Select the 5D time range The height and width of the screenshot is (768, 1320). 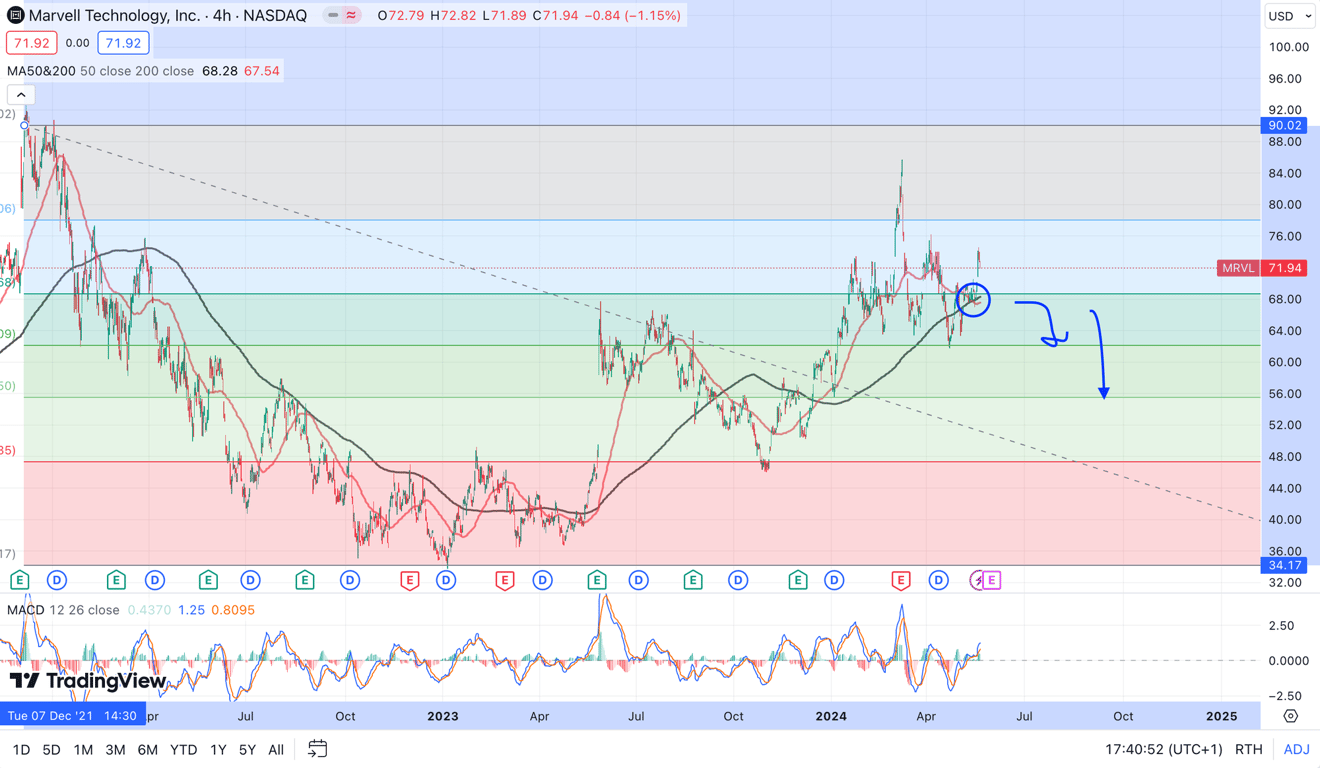[x=51, y=749]
